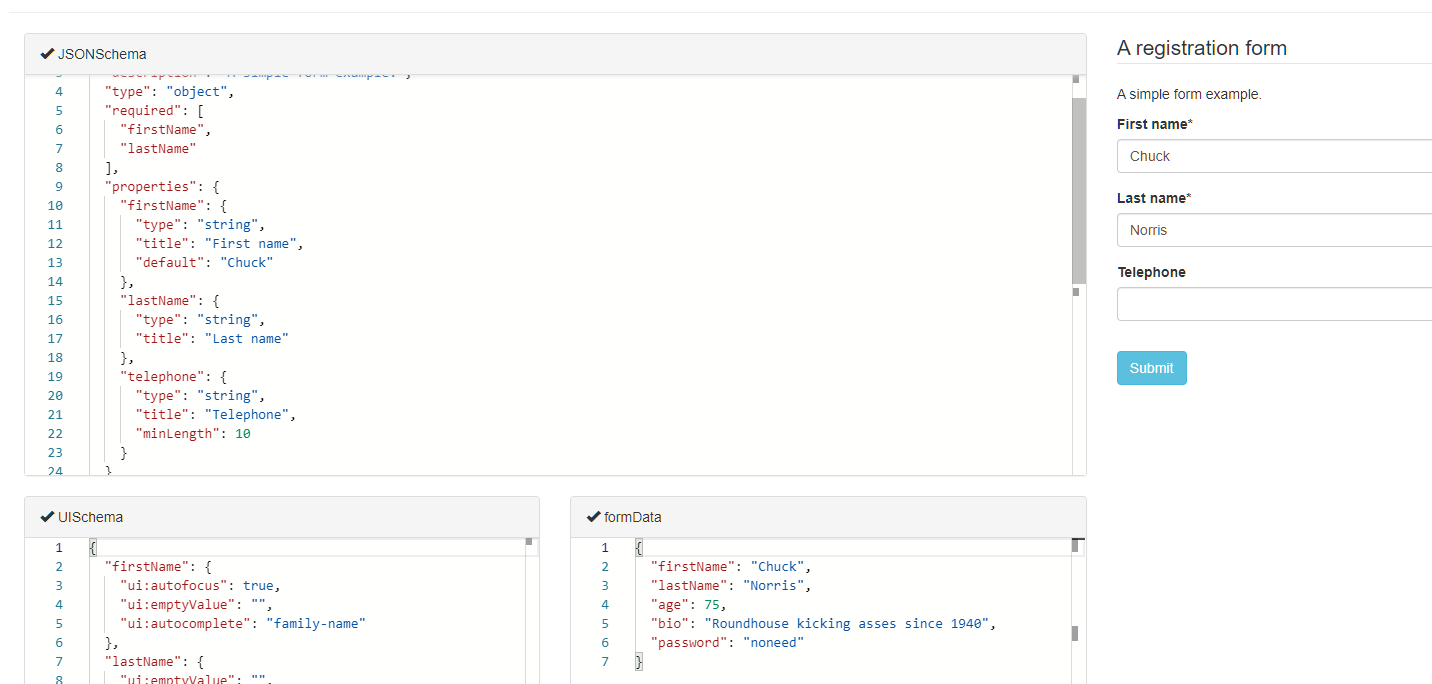Screen dimensions: 1432x684
Task: Click the "ui:autocomplete" line in UISchema
Action: [242, 623]
